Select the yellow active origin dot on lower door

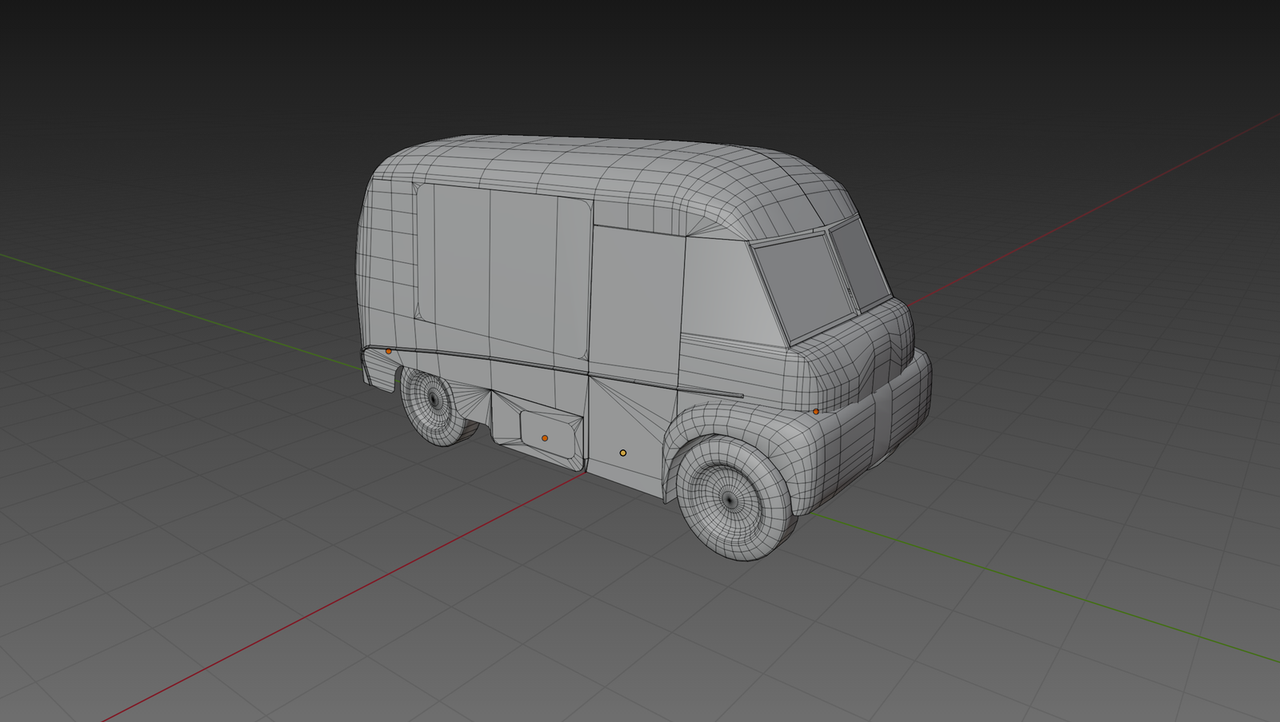pyautogui.click(x=623, y=453)
